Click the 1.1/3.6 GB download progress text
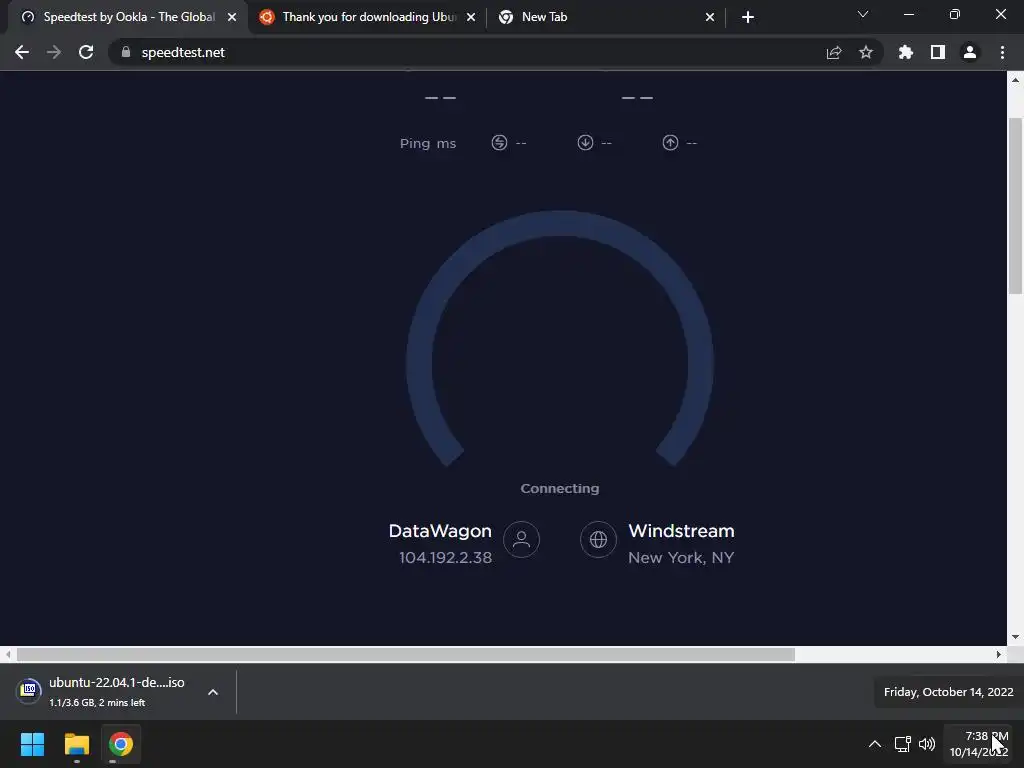Viewport: 1024px width, 768px height. tap(97, 703)
